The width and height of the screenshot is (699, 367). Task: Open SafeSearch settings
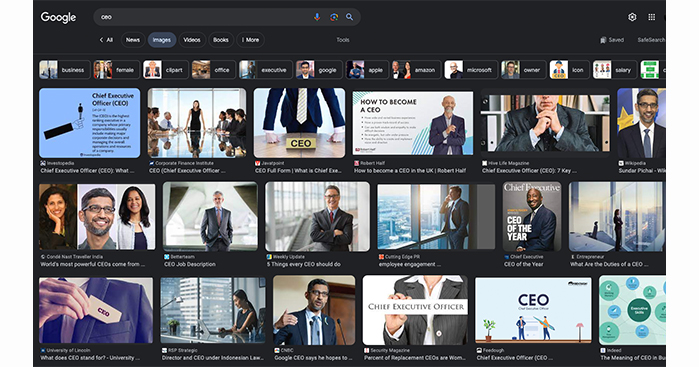point(651,40)
